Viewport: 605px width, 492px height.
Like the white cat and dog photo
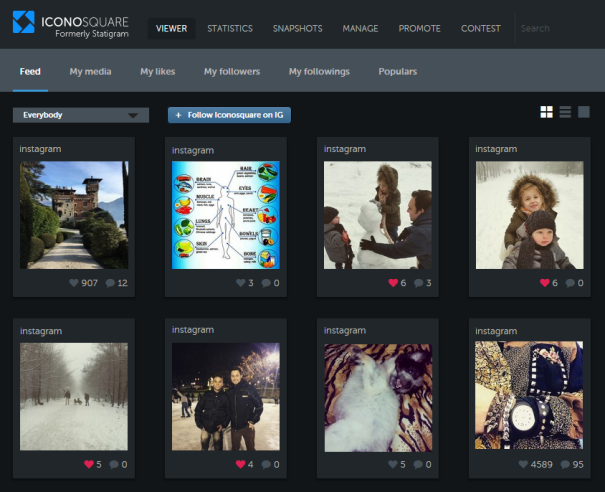click(x=392, y=464)
